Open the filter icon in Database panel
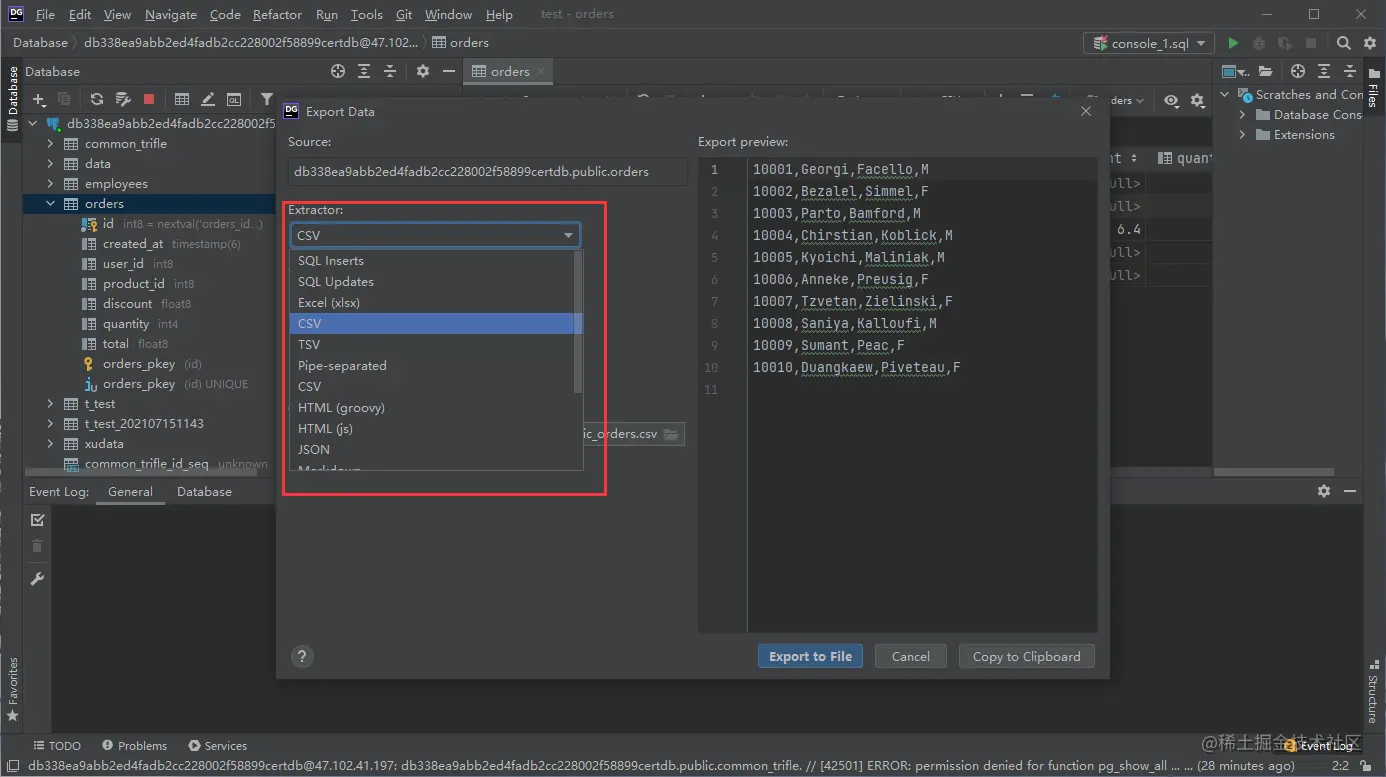The width and height of the screenshot is (1386, 777). point(266,99)
